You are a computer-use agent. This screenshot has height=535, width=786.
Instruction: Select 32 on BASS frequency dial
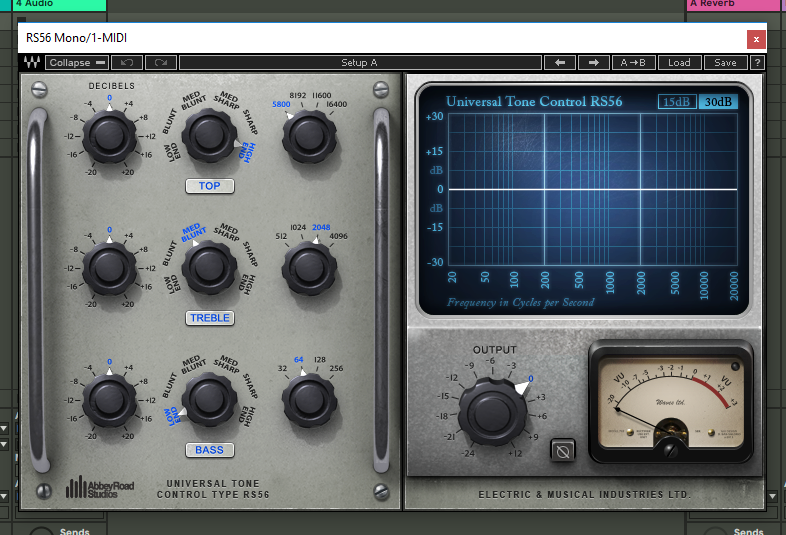(x=282, y=368)
